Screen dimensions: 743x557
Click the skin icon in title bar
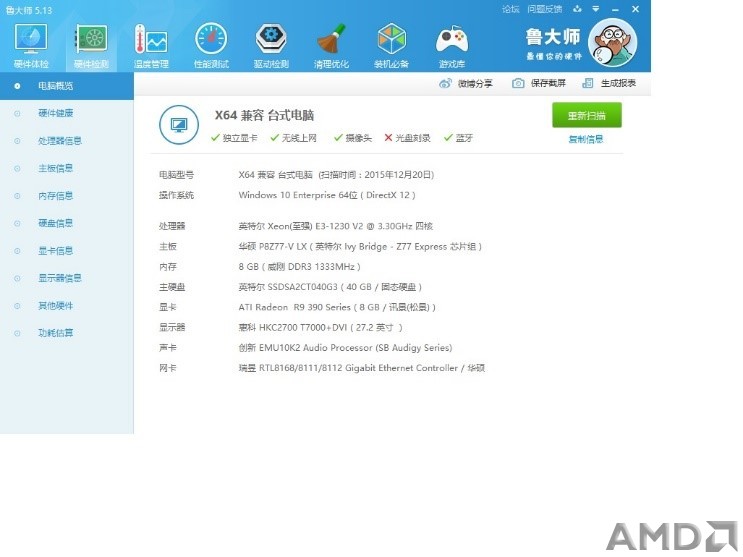(577, 9)
